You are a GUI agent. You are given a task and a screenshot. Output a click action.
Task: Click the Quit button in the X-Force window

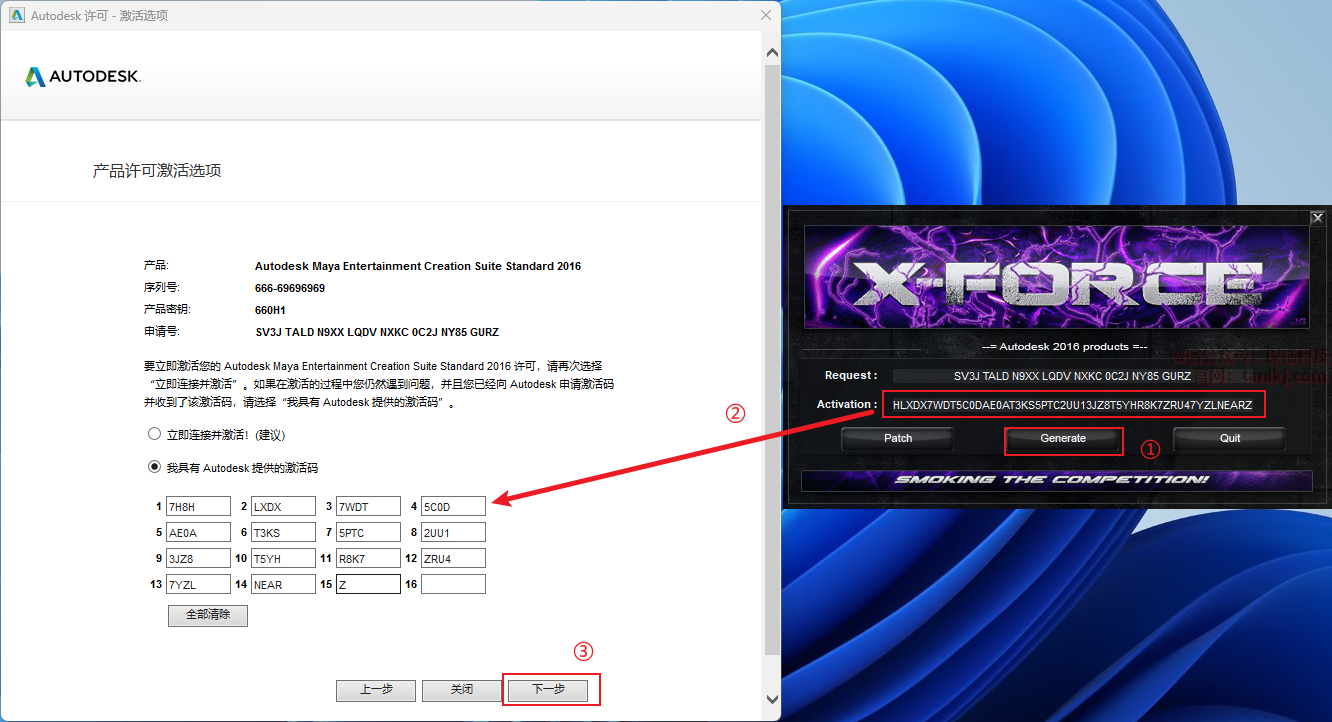(x=1230, y=438)
